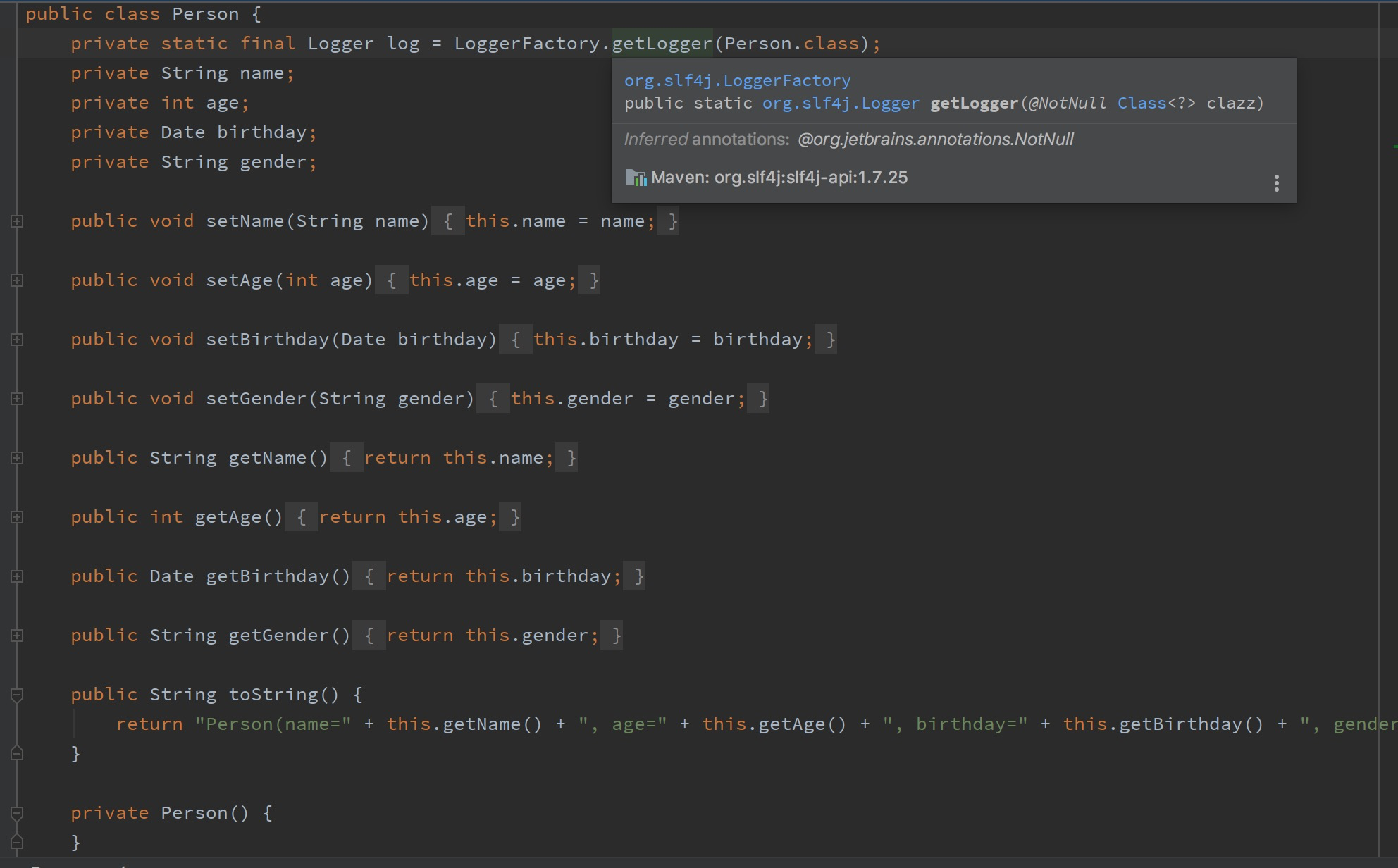This screenshot has height=868, width=1398.
Task: Click the Maven library icon in popup
Action: tap(636, 178)
